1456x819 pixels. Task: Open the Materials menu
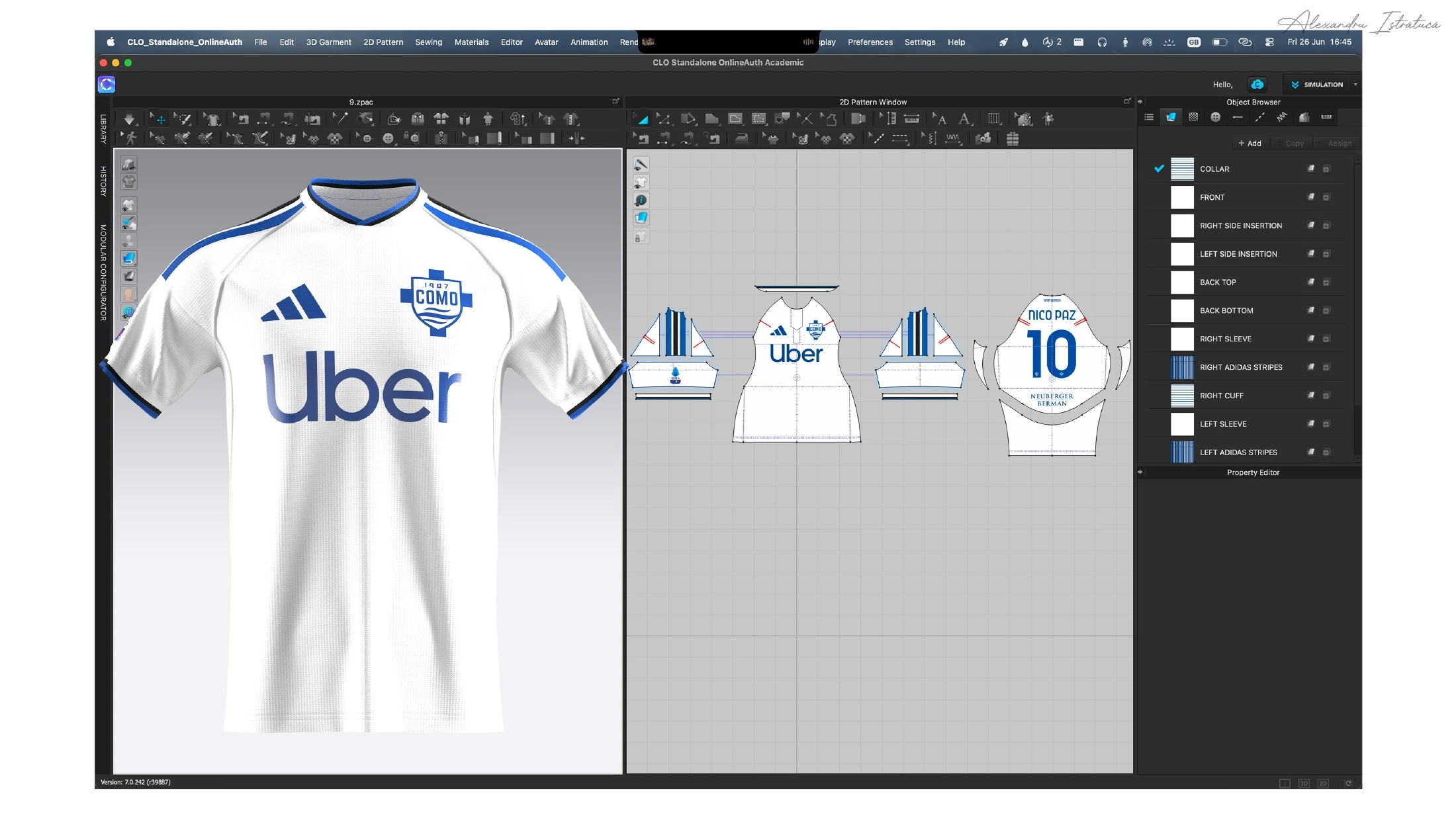pos(471,42)
